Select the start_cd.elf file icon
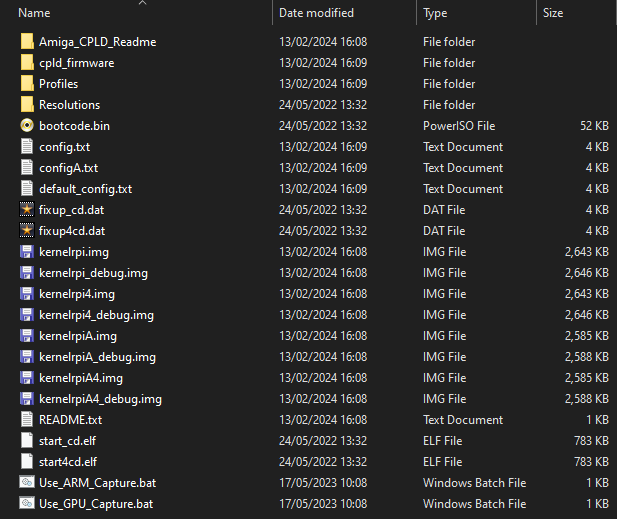The height and width of the screenshot is (519, 617). (27, 441)
